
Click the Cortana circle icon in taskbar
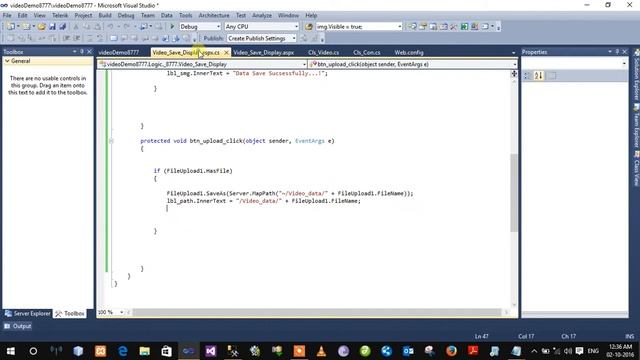(x=33, y=351)
